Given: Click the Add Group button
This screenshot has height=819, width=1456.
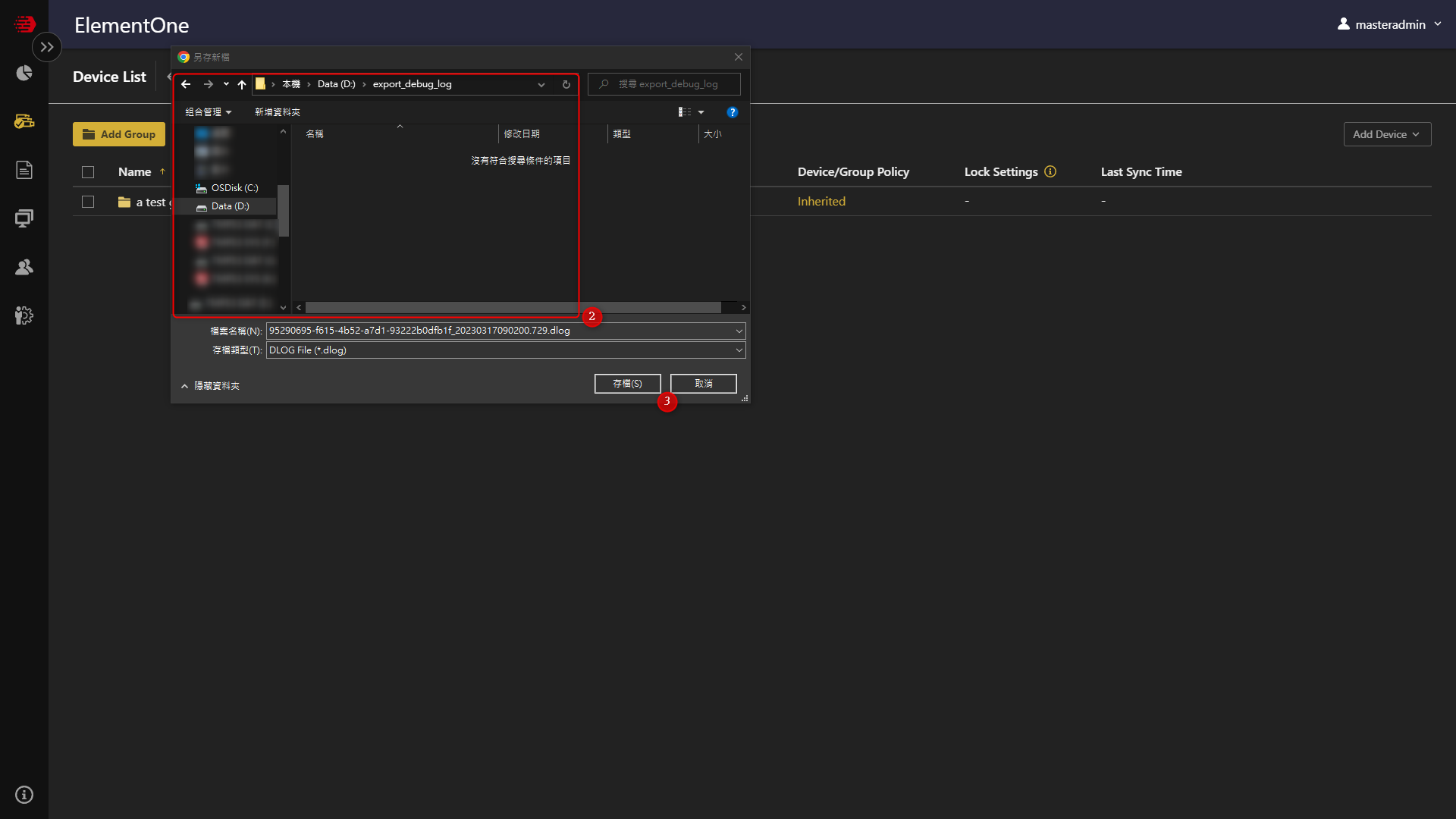Looking at the screenshot, I should (119, 134).
